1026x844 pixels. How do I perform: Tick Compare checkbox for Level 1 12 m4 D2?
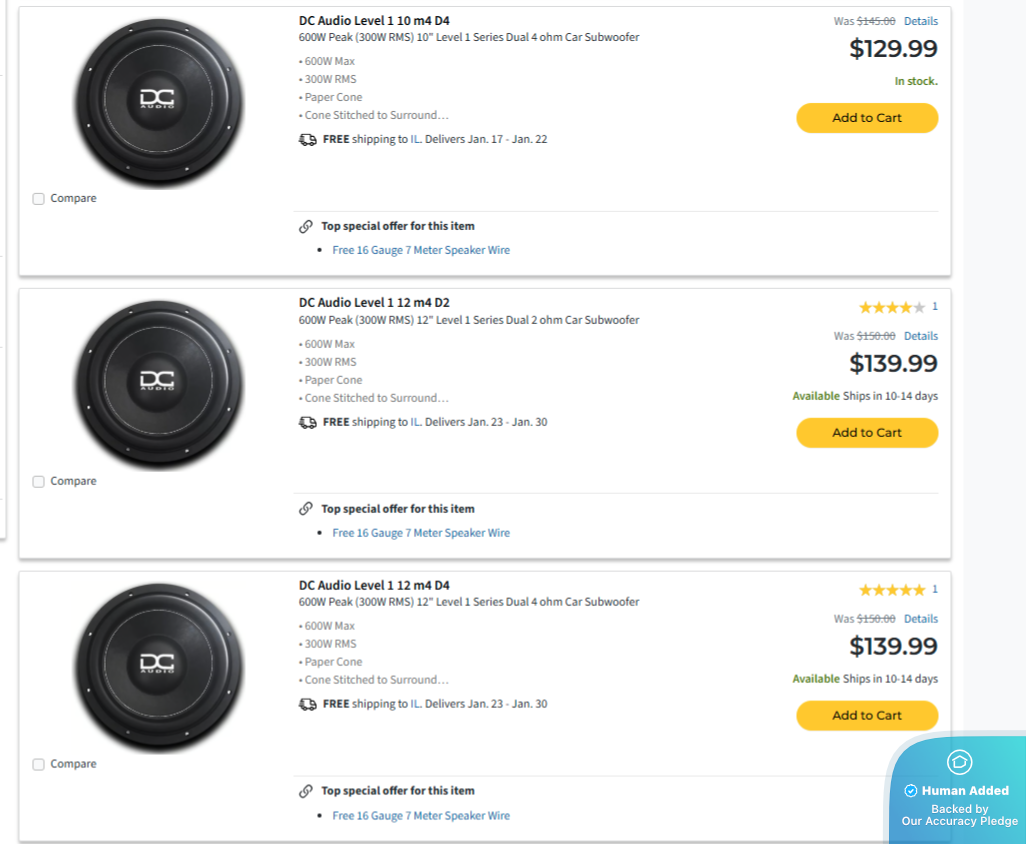point(39,482)
